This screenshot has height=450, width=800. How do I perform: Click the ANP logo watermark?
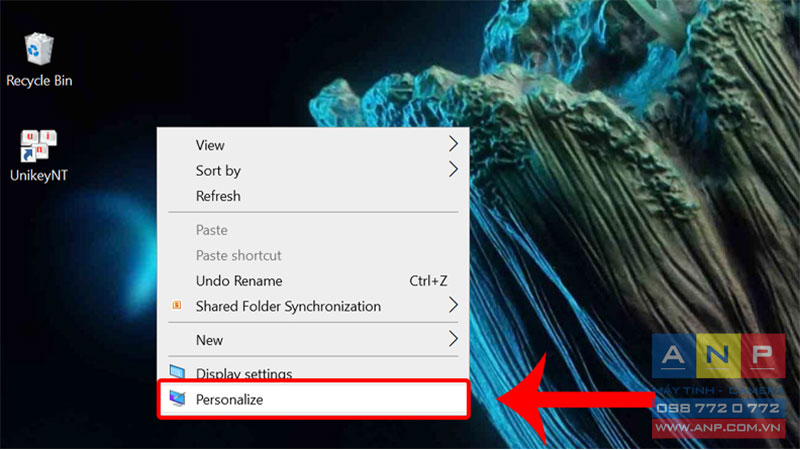coord(718,356)
